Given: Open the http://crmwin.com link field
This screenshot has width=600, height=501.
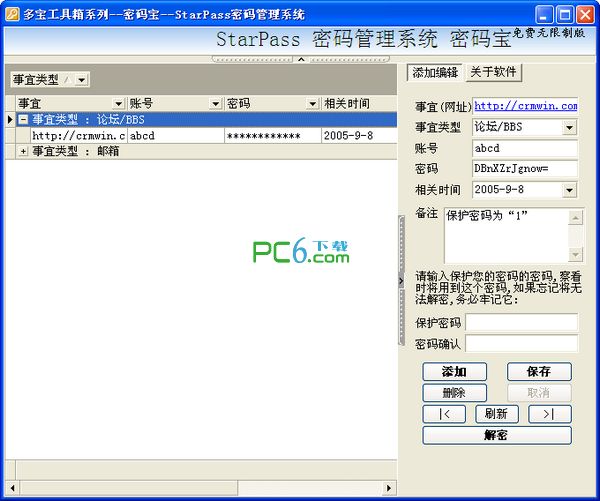Looking at the screenshot, I should coord(525,106).
